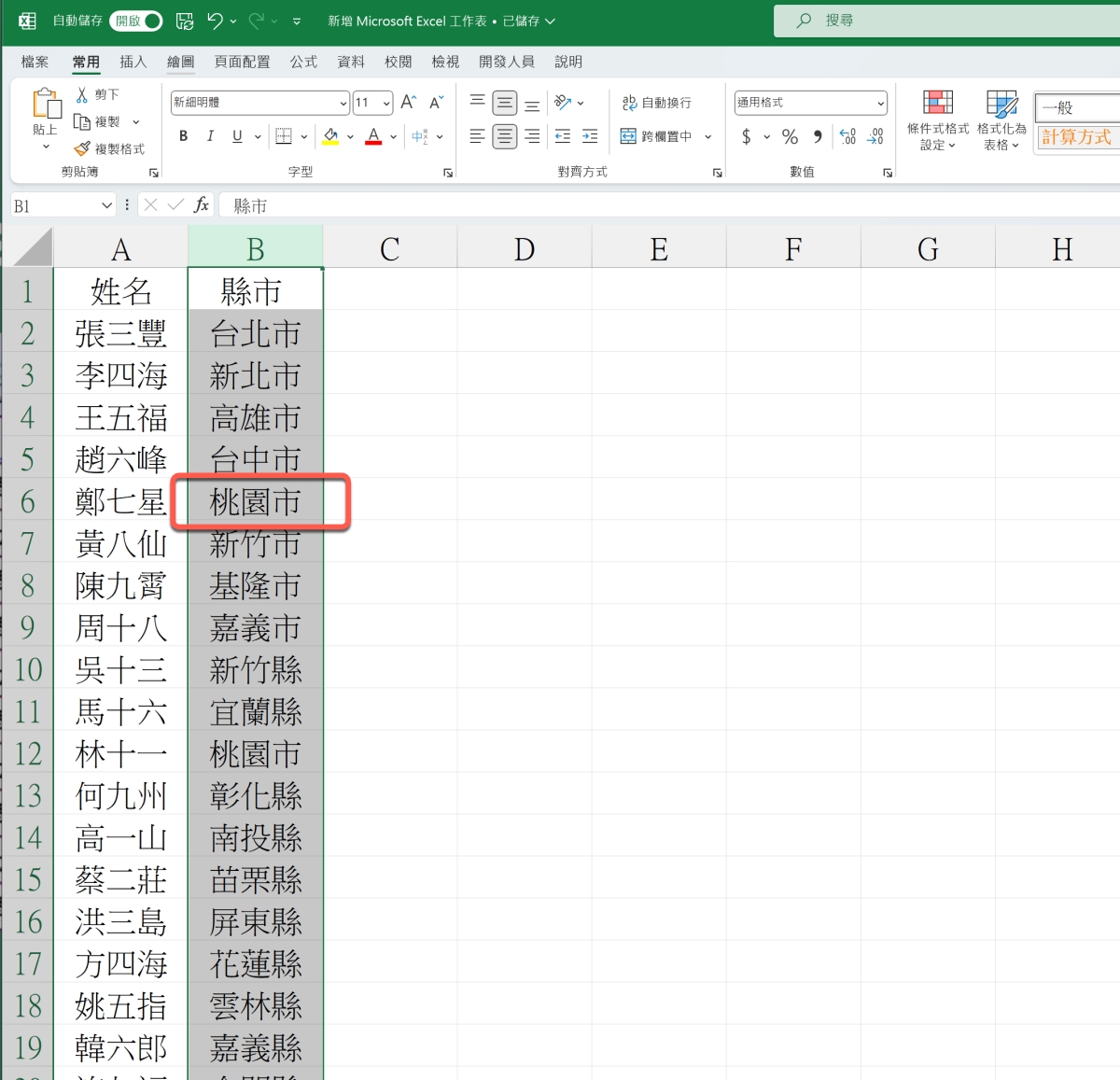Click the Save icon in title bar
This screenshot has height=1080, width=1120.
click(185, 21)
